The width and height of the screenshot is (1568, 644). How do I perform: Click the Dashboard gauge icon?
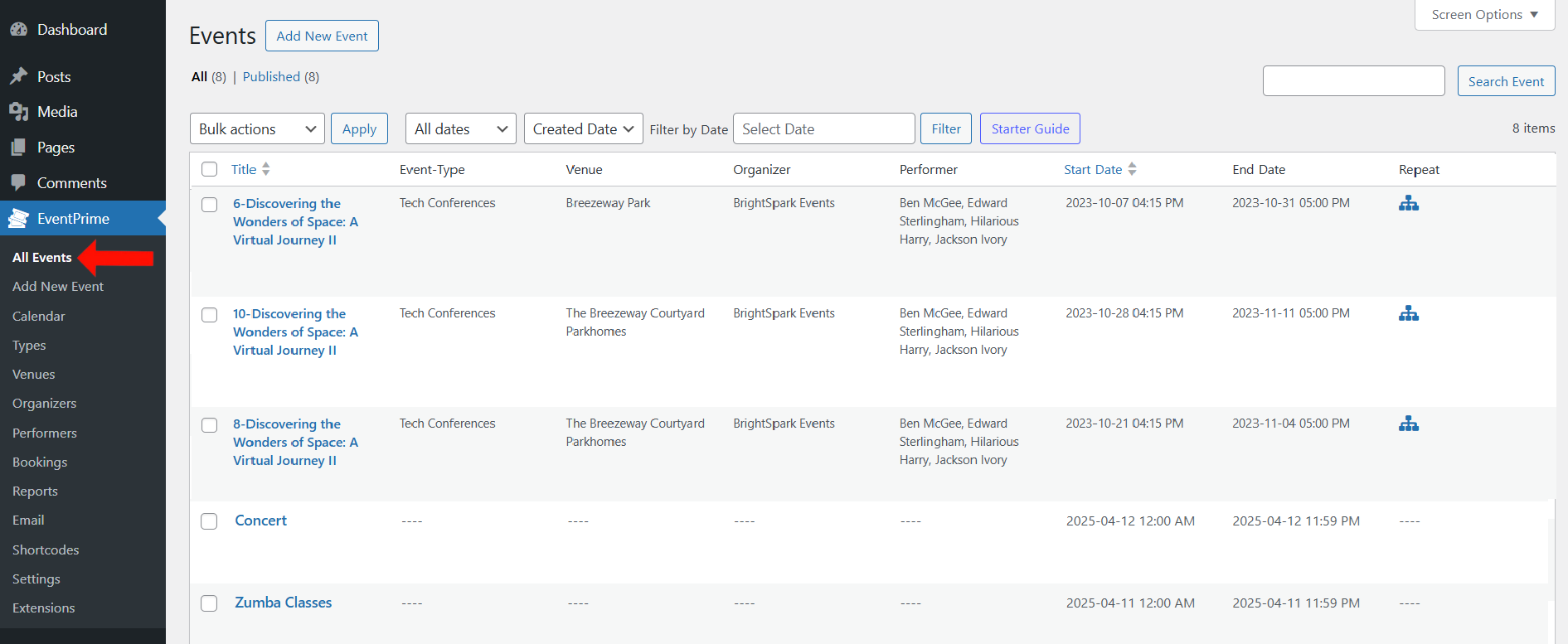18,30
